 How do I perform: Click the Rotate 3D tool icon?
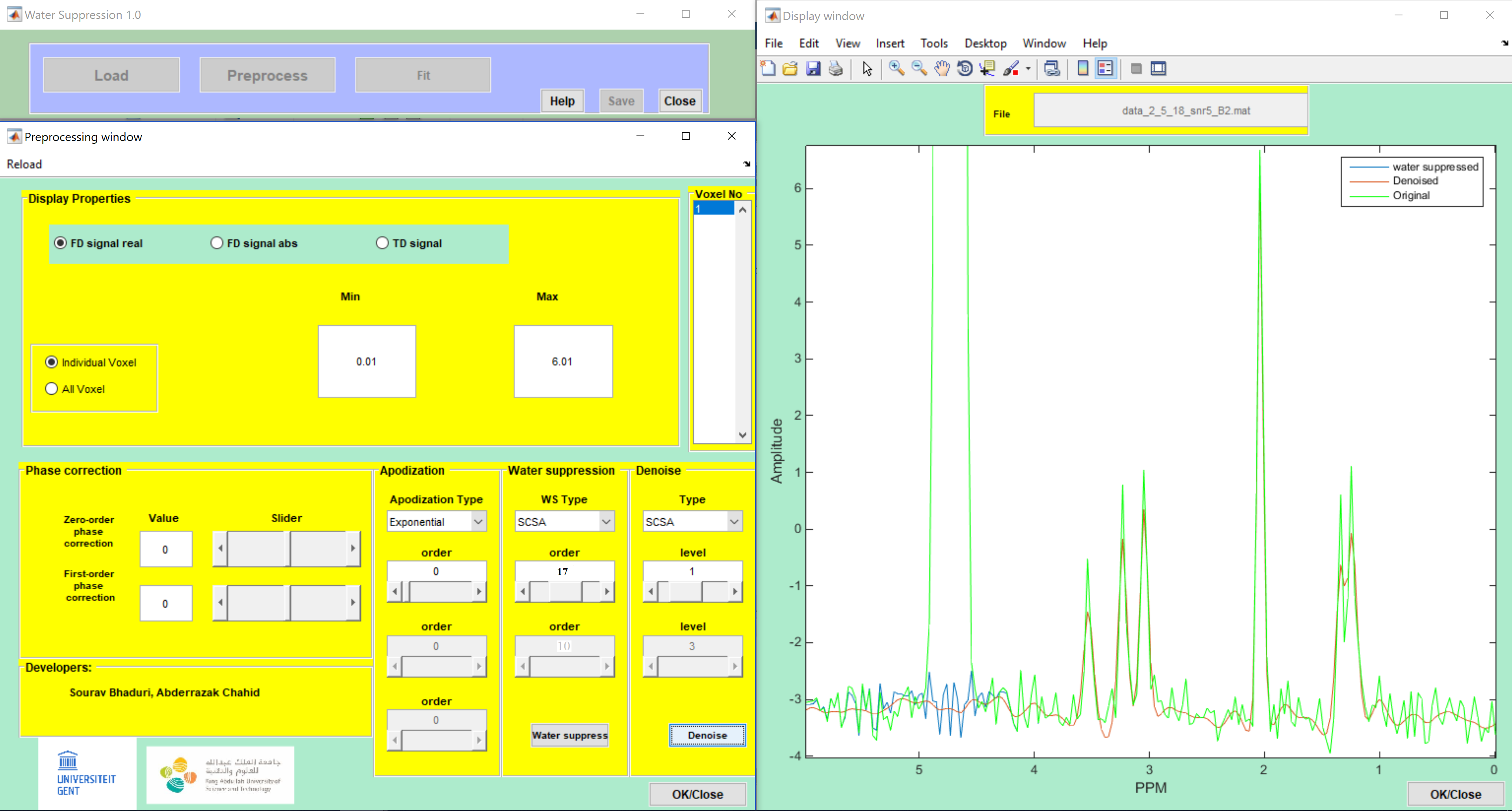tap(965, 69)
